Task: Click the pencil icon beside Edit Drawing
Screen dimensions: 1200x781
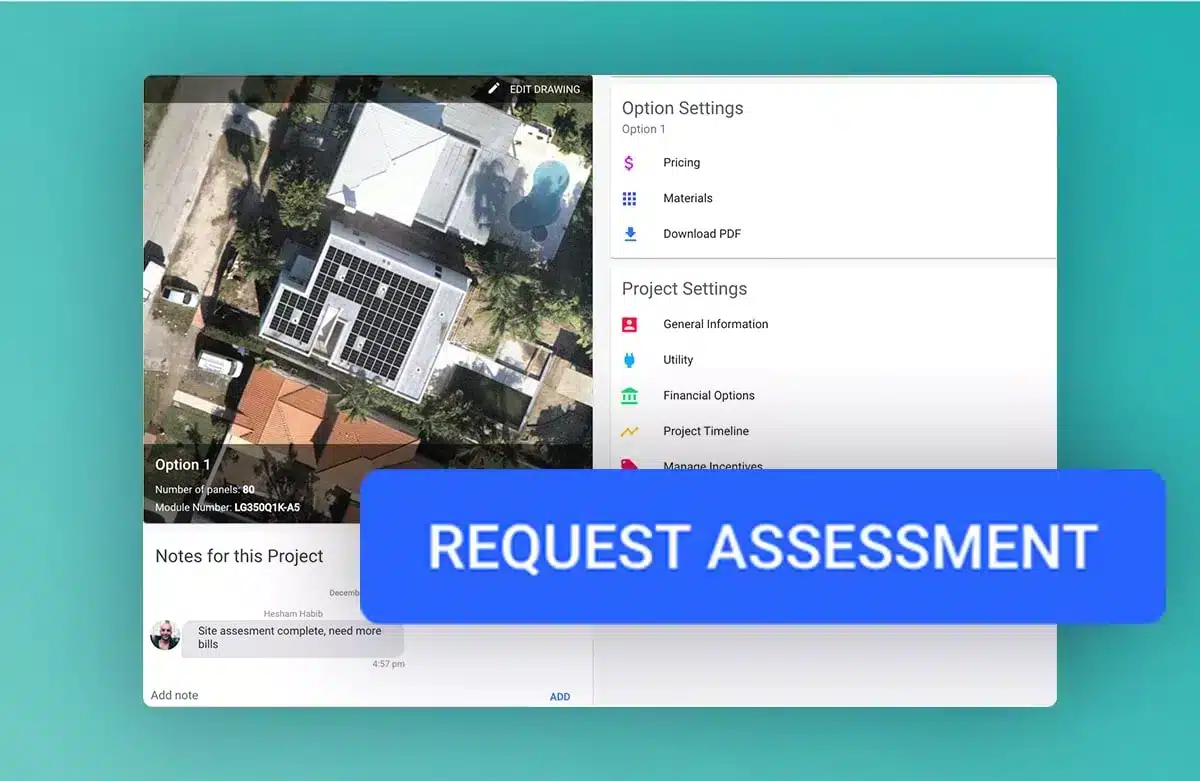Action: tap(493, 89)
